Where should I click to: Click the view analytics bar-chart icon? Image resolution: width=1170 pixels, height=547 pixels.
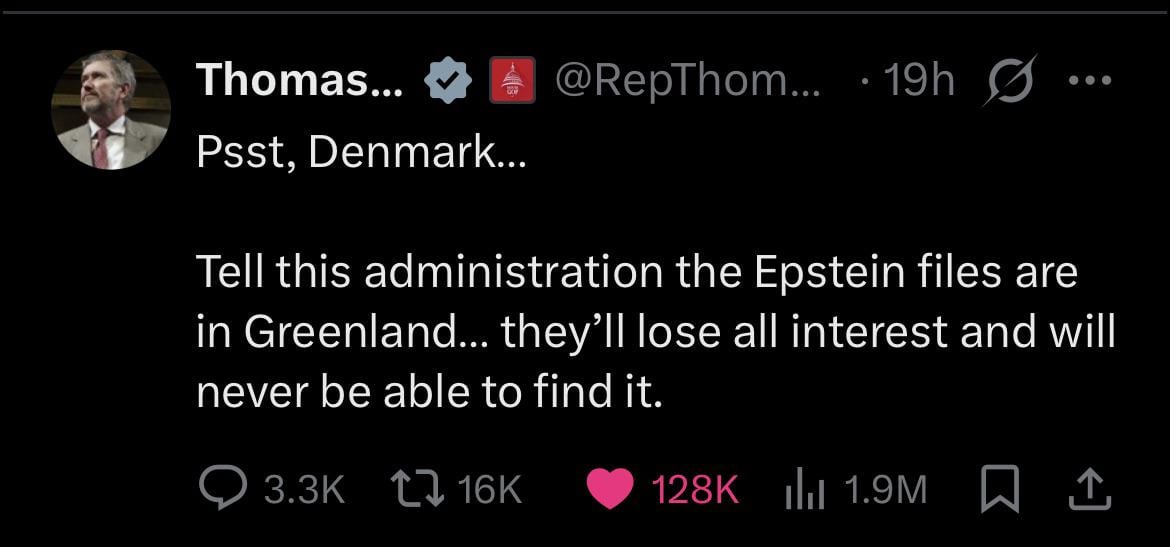[803, 488]
